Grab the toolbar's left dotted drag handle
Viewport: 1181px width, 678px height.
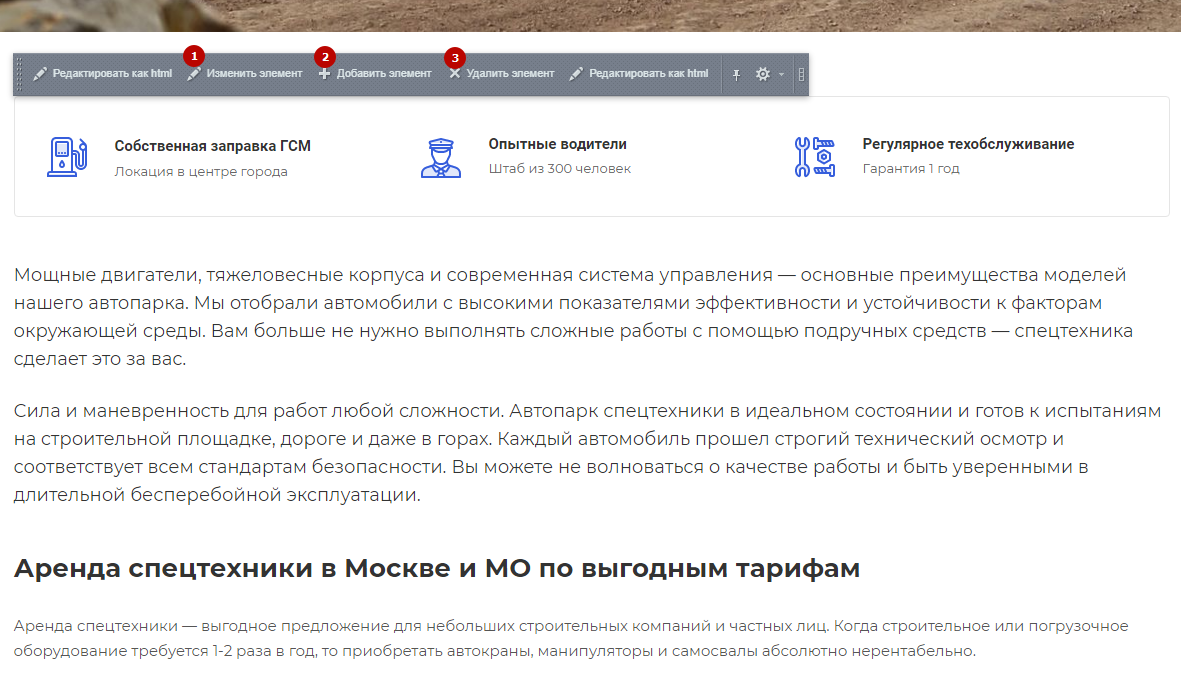pos(19,75)
